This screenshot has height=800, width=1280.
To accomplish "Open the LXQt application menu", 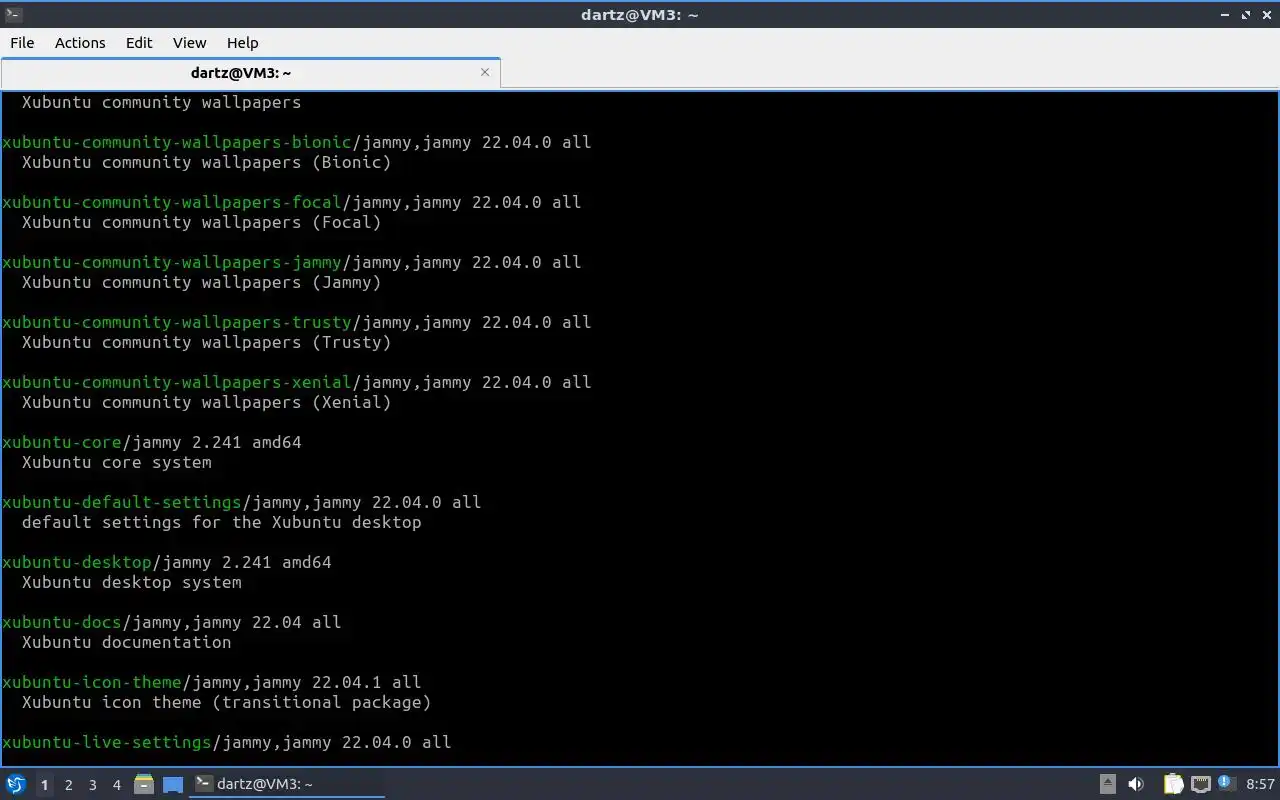I will tap(15, 784).
